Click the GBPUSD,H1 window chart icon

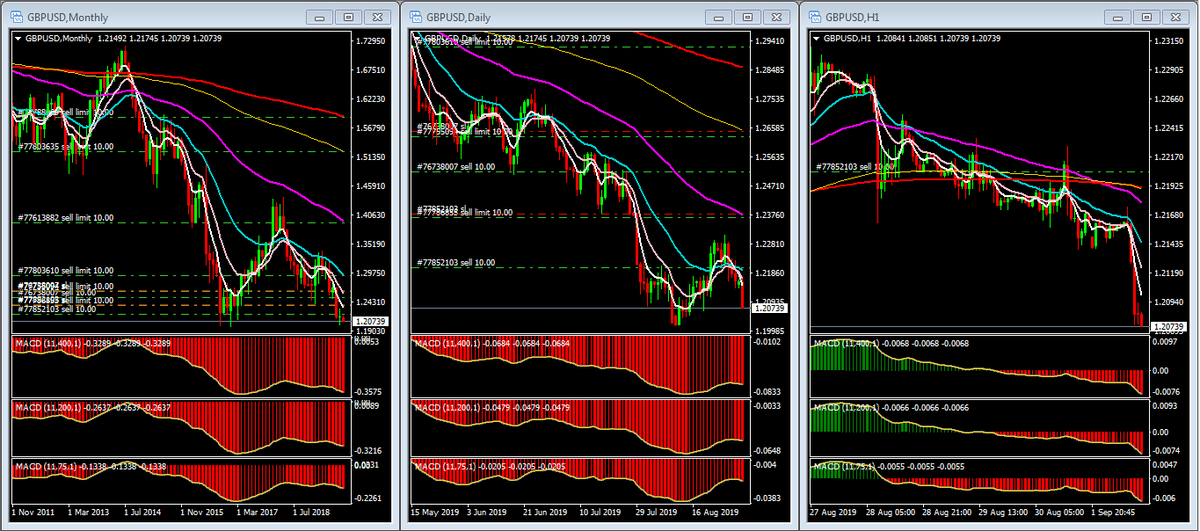coord(815,17)
